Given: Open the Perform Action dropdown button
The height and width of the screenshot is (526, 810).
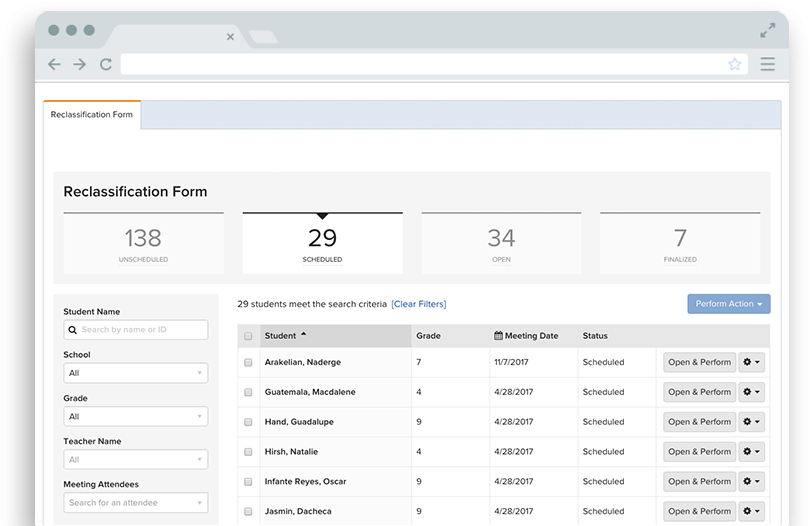Looking at the screenshot, I should [x=729, y=304].
